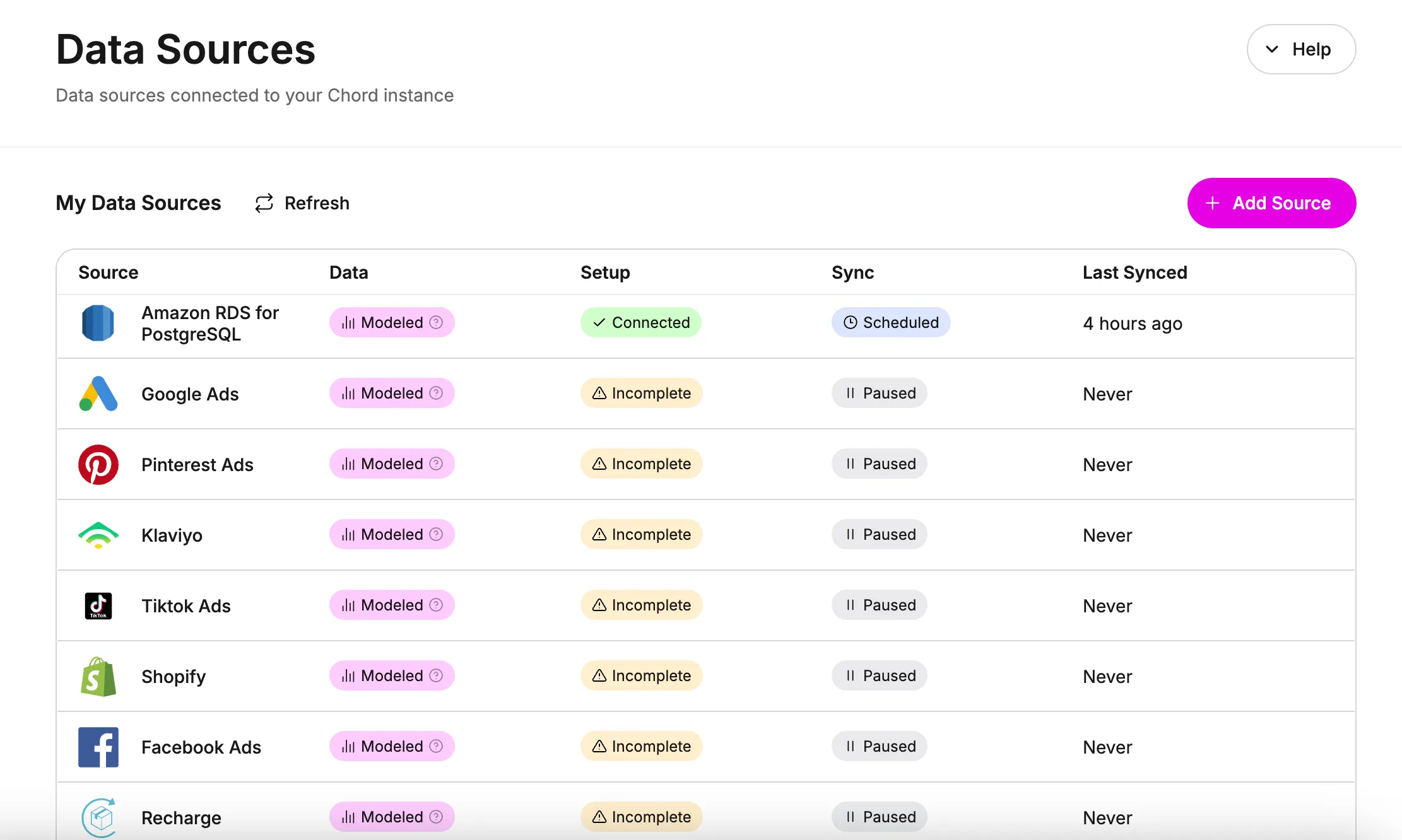This screenshot has width=1402, height=840.
Task: Click the help circle in Google Ads Modeled badge
Action: 436,393
